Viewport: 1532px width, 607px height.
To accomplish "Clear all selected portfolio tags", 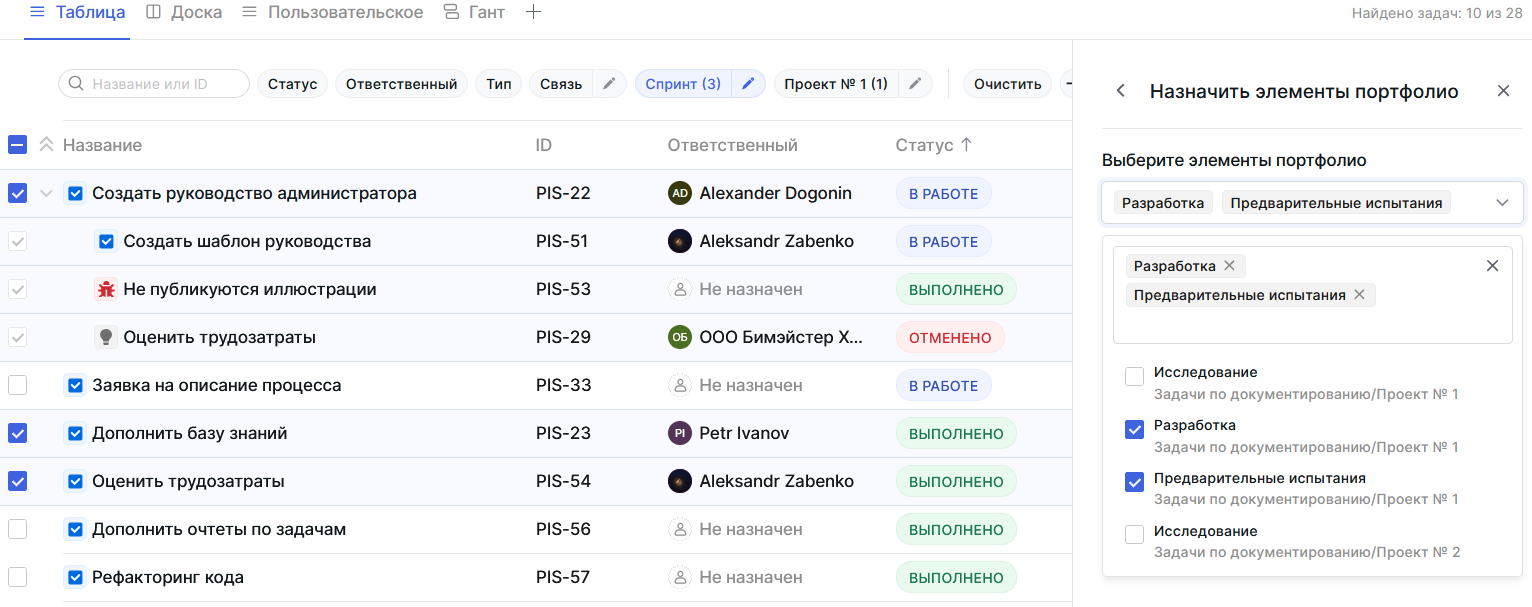I will coord(1492,266).
